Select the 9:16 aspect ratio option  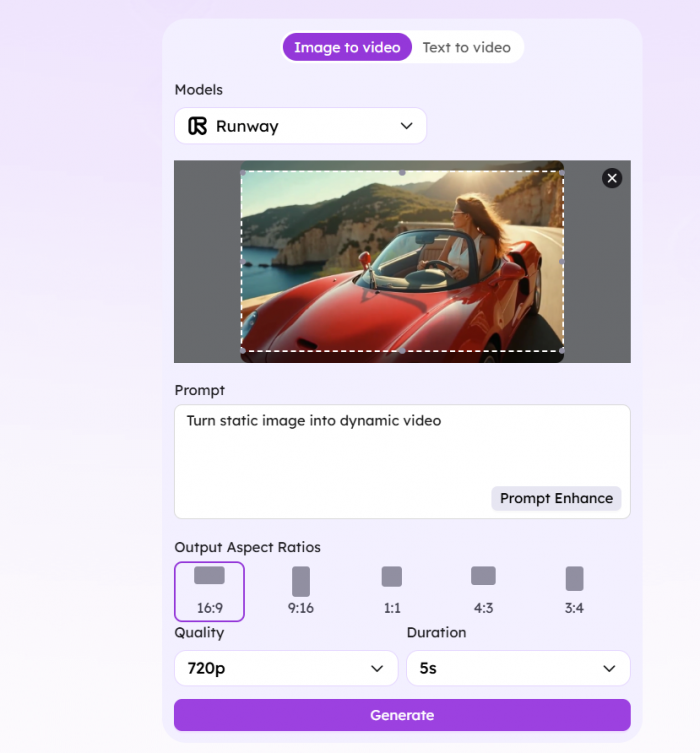pos(300,591)
